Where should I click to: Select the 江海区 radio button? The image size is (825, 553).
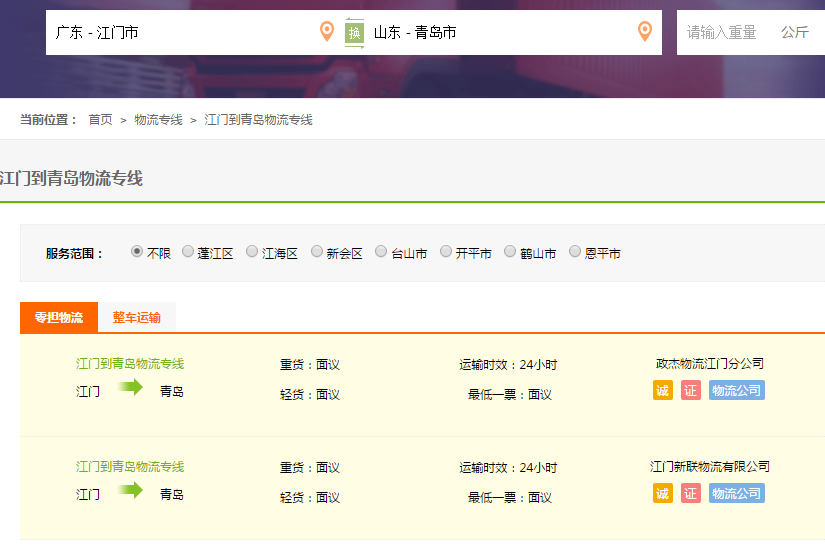pos(252,252)
